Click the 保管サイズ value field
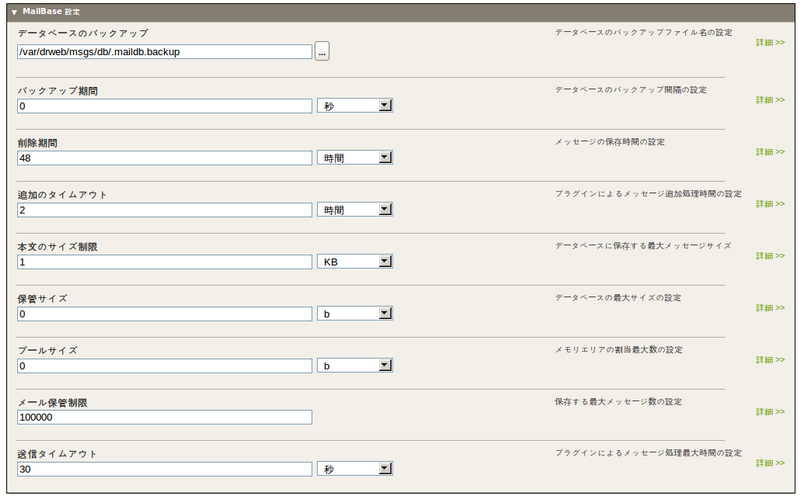This screenshot has height=496, width=801. [x=164, y=314]
